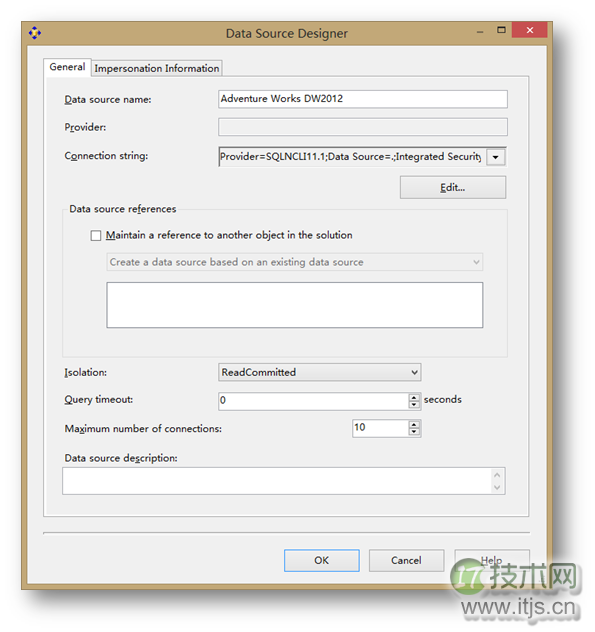Decrease Query timeout with down arrow
Screen dimensions: 595x632
414,405
